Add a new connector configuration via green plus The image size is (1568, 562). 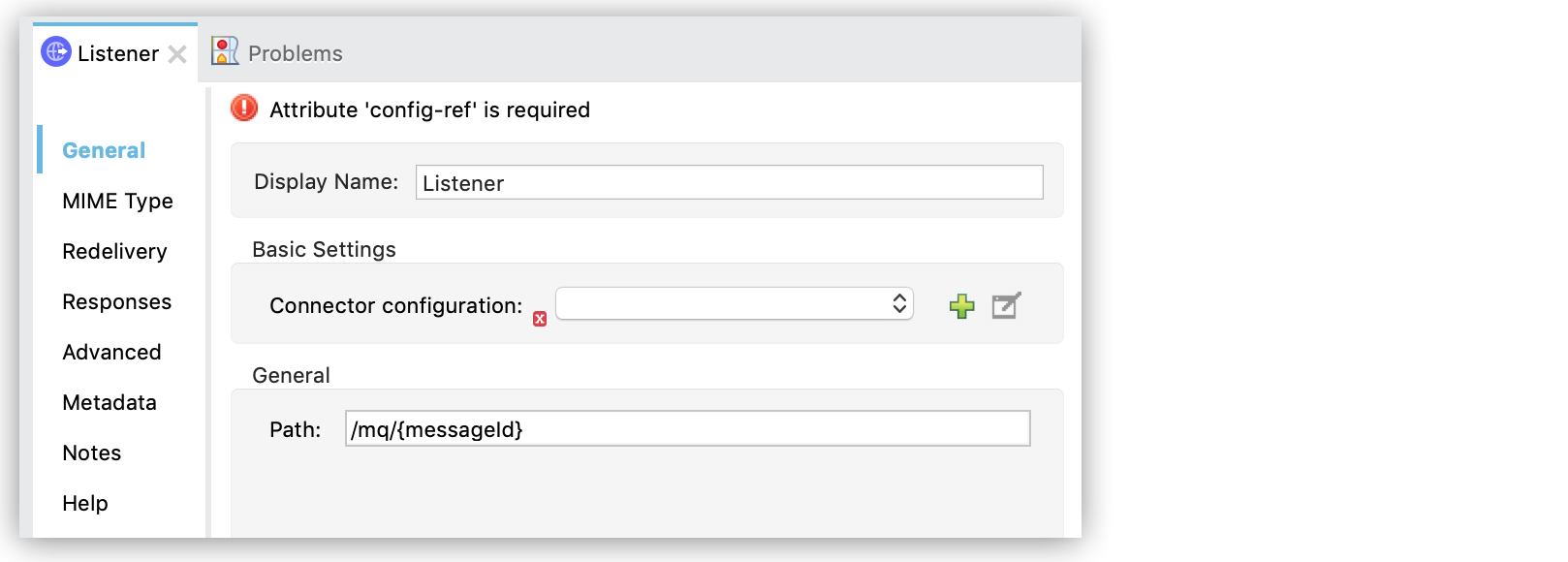(x=960, y=305)
